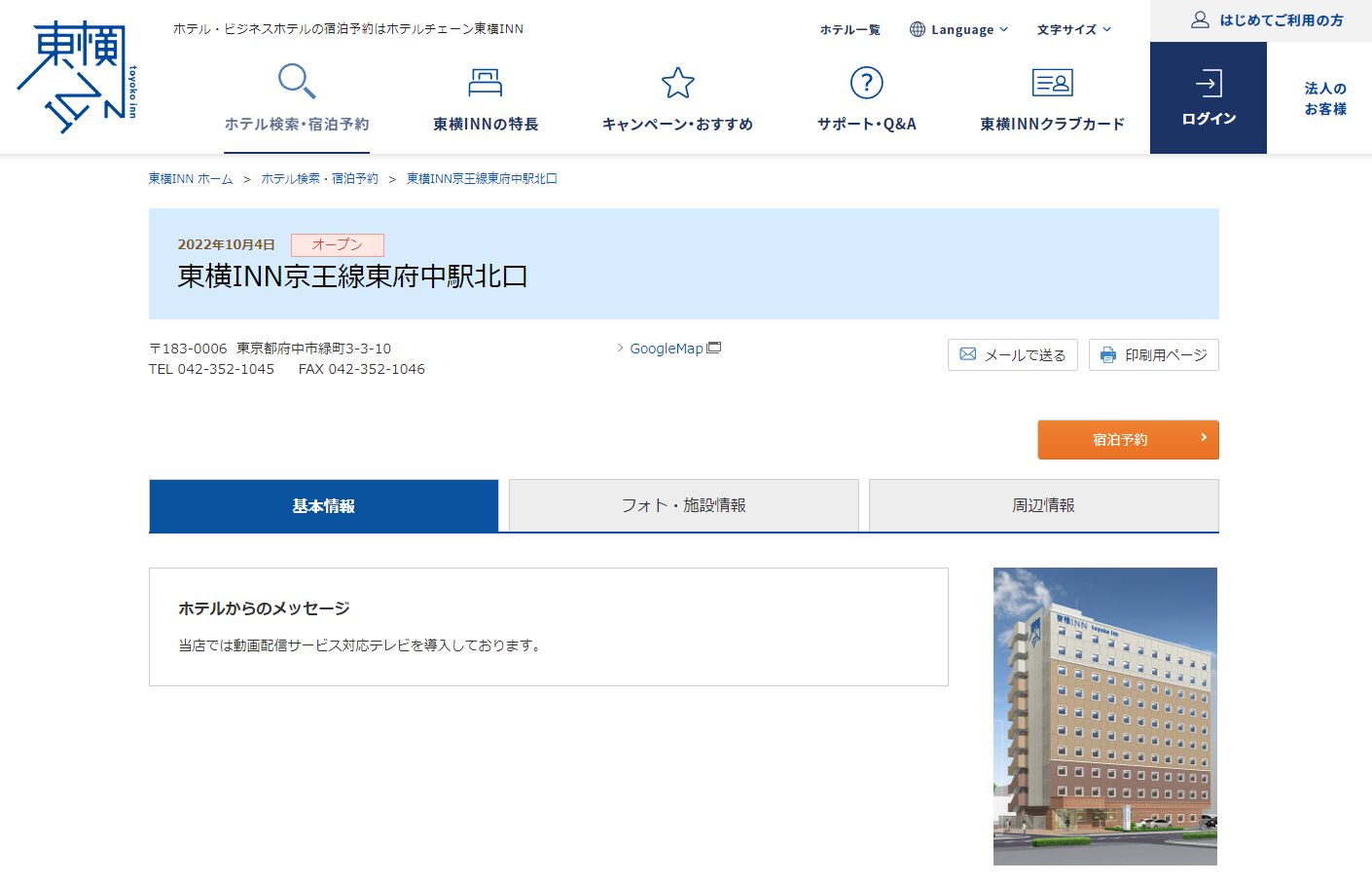Click the hotel building photo
This screenshot has height=883, width=1372.
coord(1105,717)
